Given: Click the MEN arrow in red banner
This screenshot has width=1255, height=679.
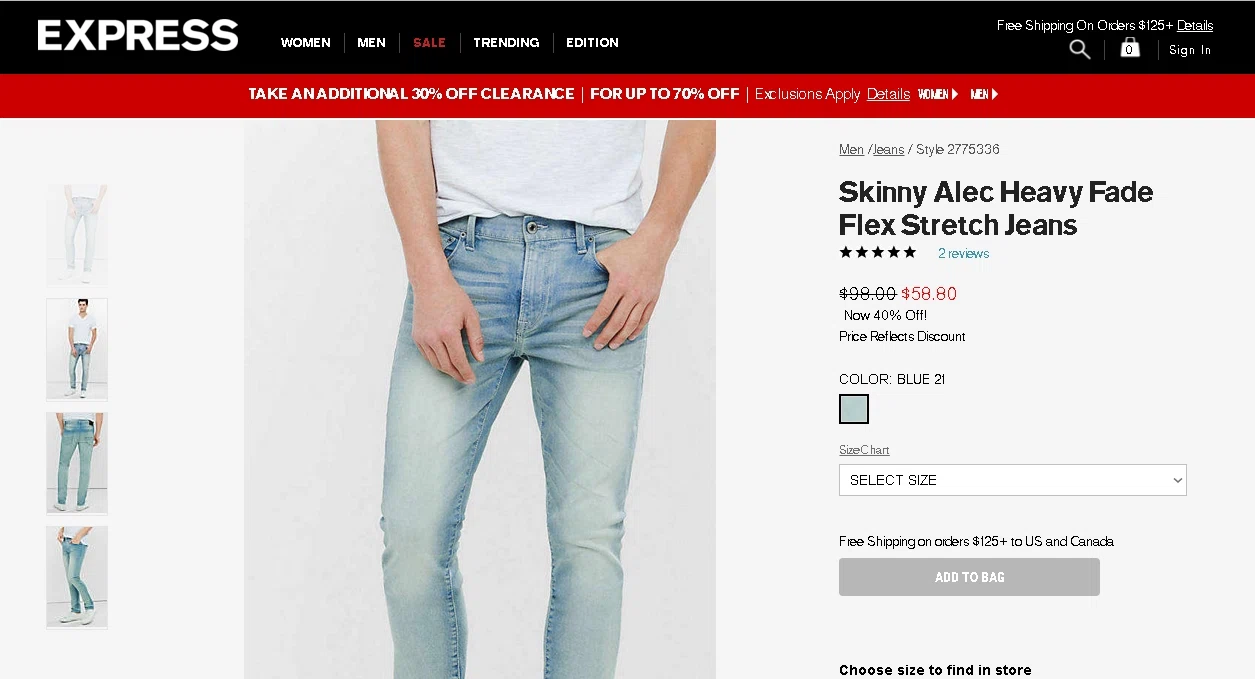Looking at the screenshot, I should 984,94.
